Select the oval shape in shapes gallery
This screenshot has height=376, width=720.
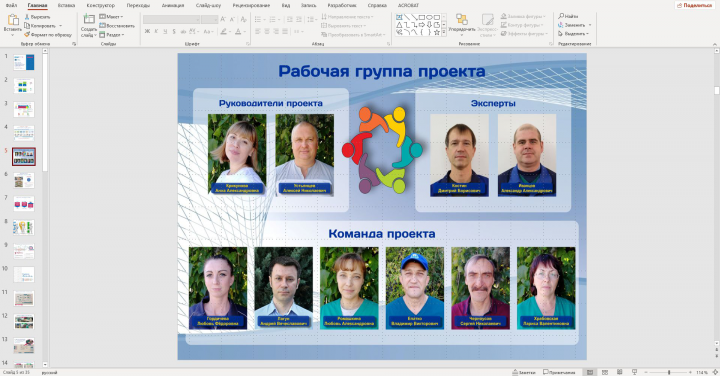pyautogui.click(x=429, y=17)
